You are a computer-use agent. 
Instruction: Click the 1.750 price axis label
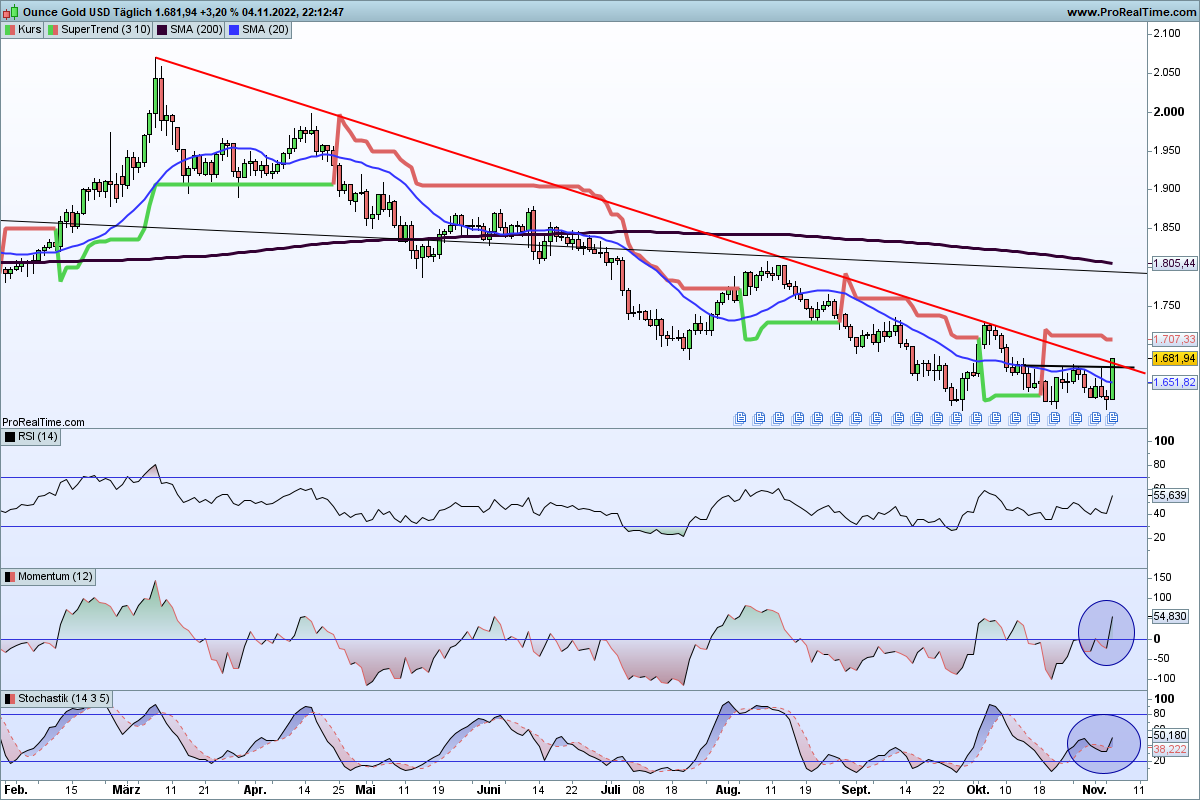click(1166, 305)
